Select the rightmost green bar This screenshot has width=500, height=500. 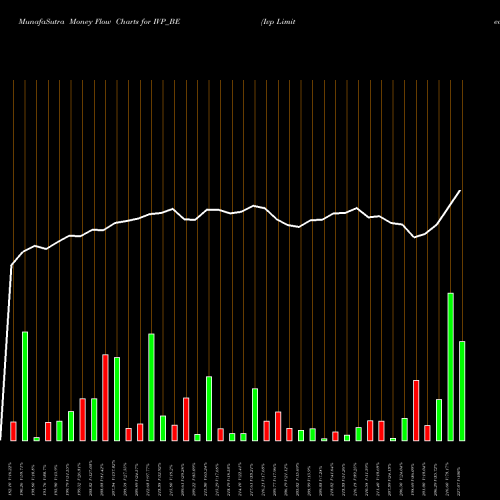click(x=462, y=391)
